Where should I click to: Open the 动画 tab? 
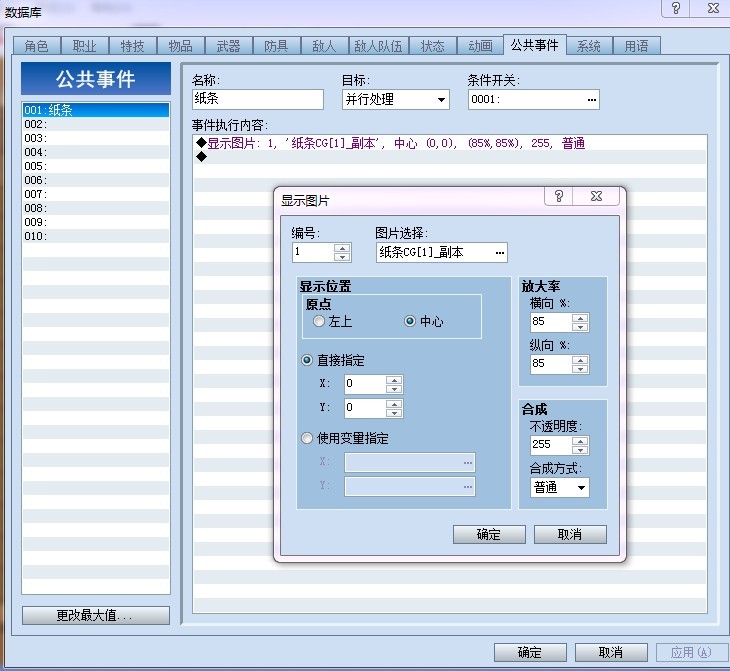pos(480,46)
